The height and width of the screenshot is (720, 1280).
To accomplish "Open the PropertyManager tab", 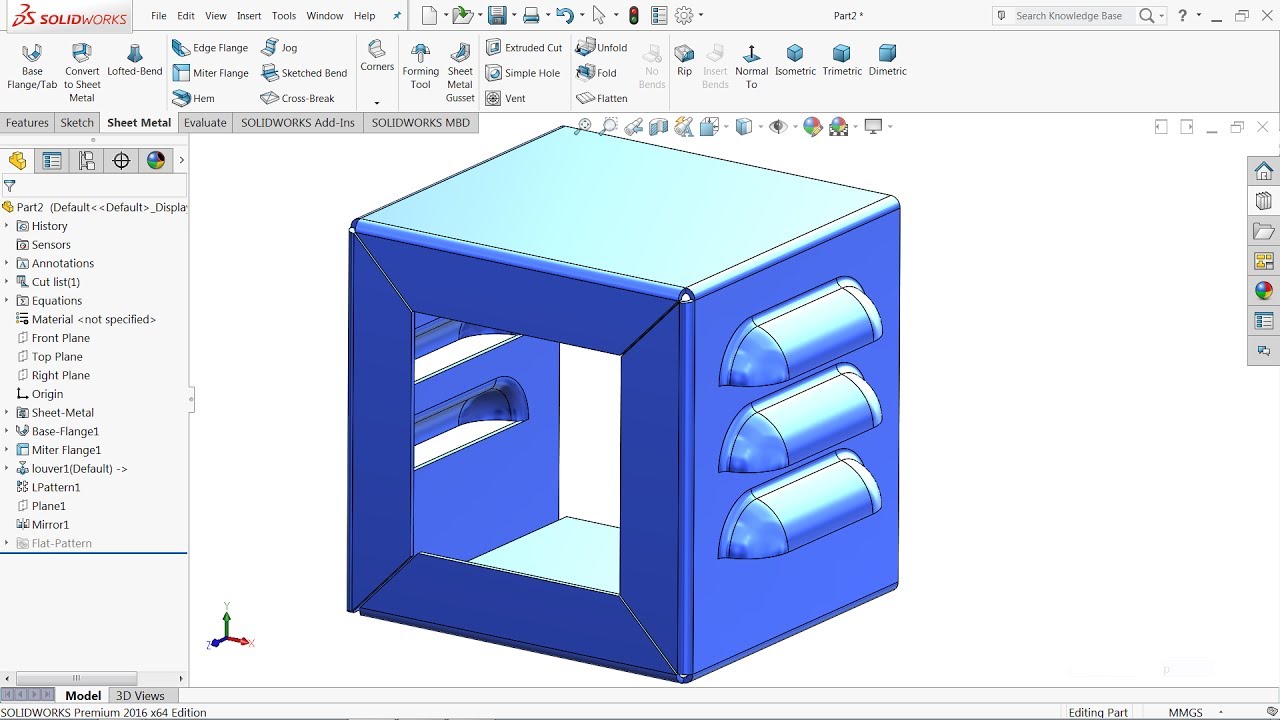I will 52,161.
